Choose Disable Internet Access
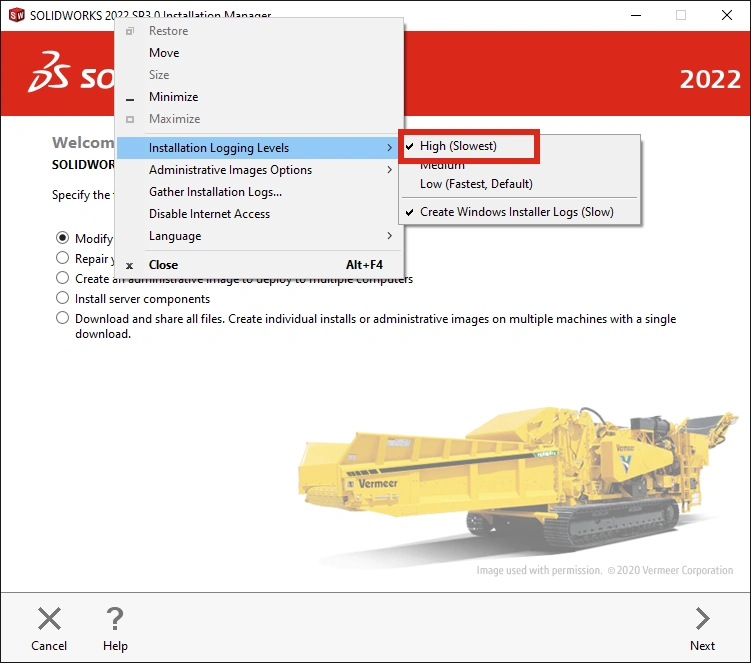This screenshot has height=663, width=751. click(260, 214)
